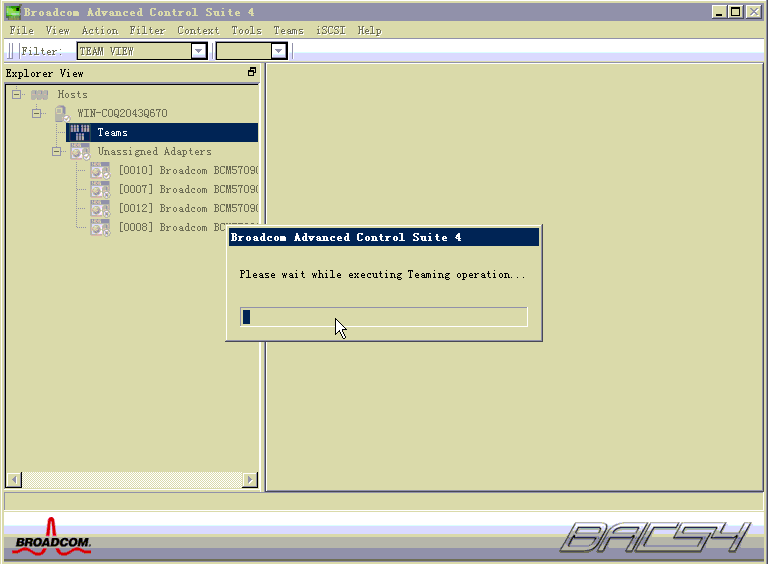
Task: Click the Teams node icon
Action: point(79,133)
